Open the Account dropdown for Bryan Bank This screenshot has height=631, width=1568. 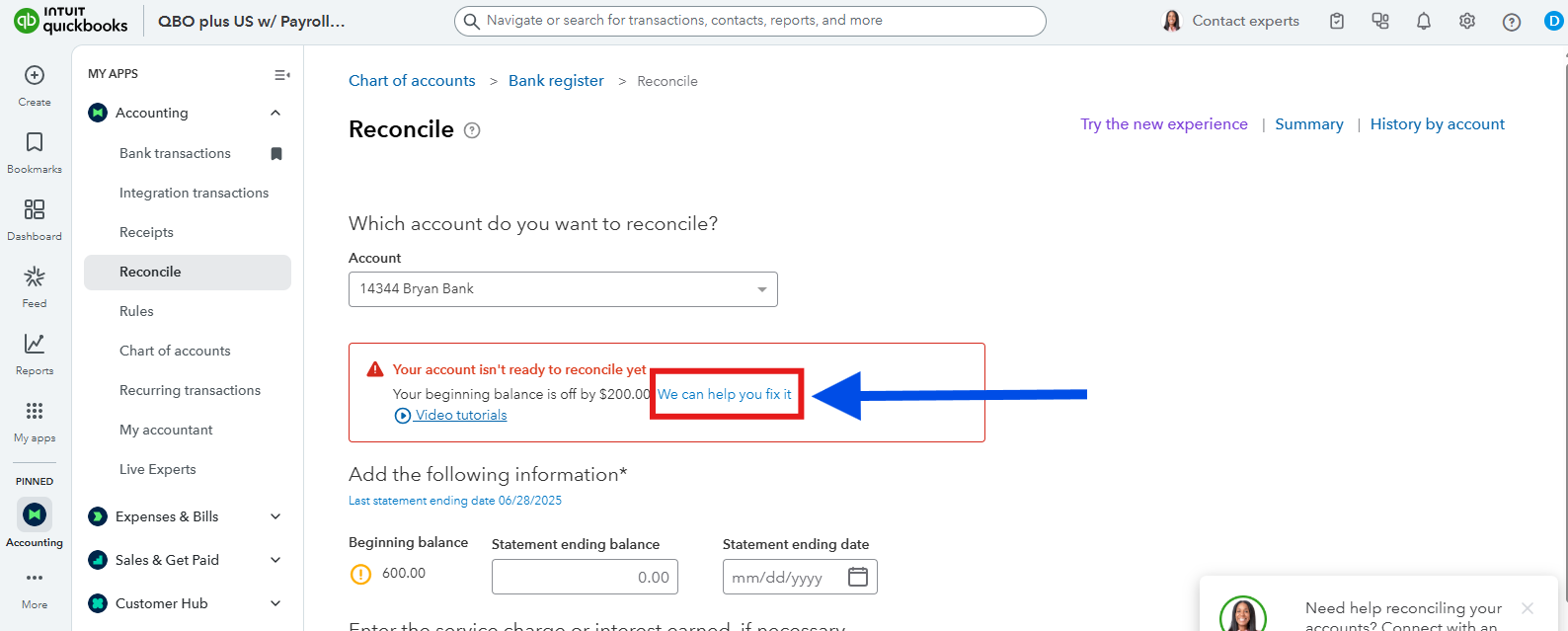[x=563, y=289]
